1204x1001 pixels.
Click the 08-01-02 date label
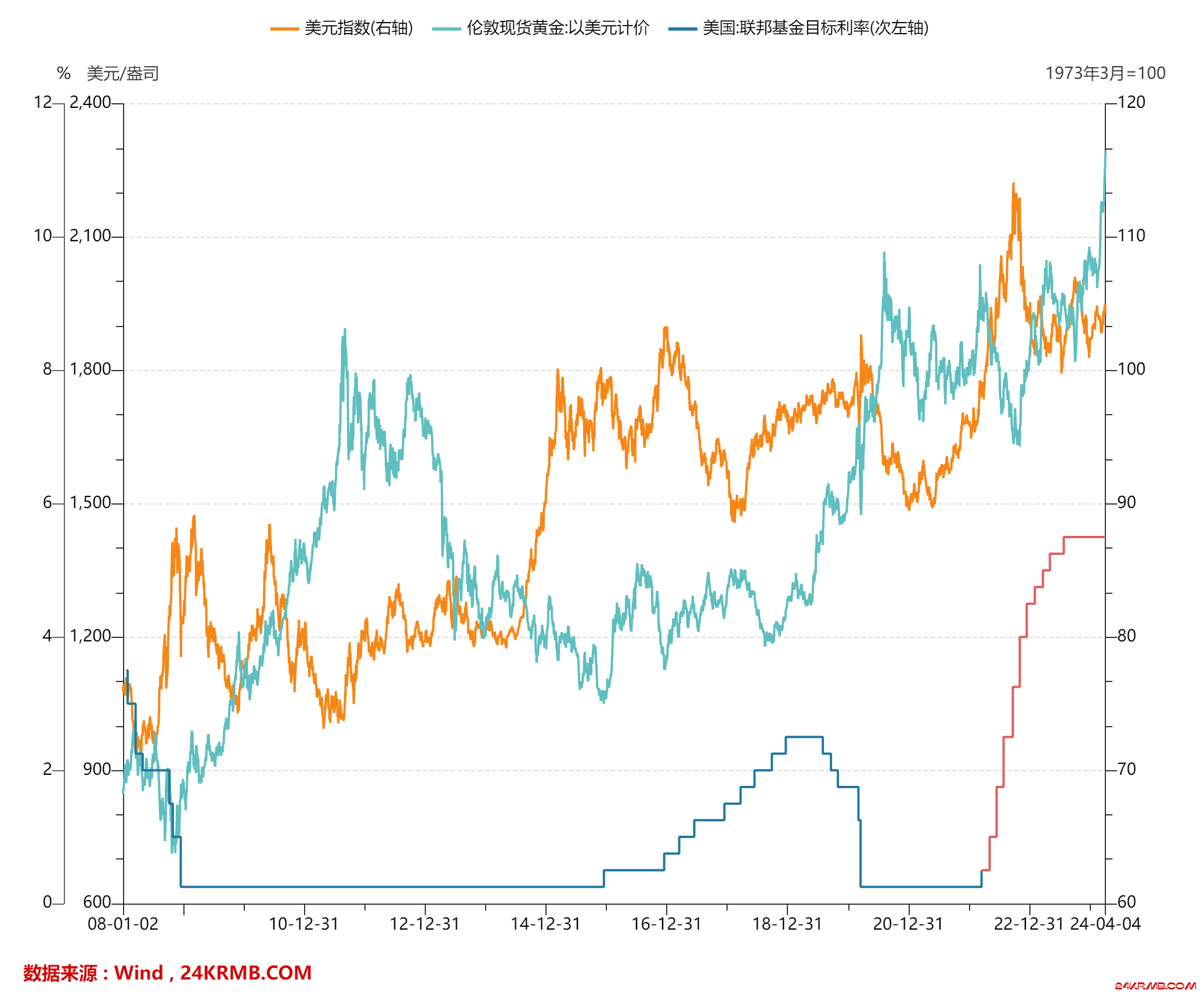[x=123, y=924]
